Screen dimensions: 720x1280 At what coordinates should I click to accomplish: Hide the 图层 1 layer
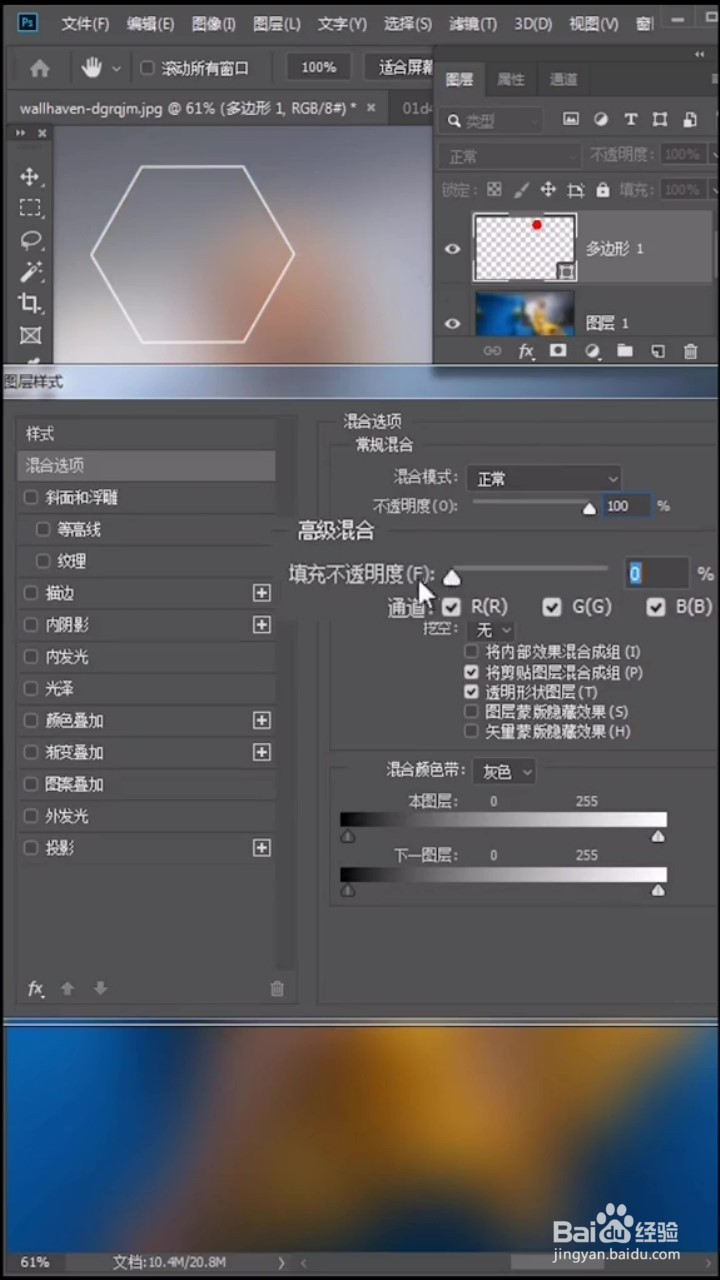point(453,323)
